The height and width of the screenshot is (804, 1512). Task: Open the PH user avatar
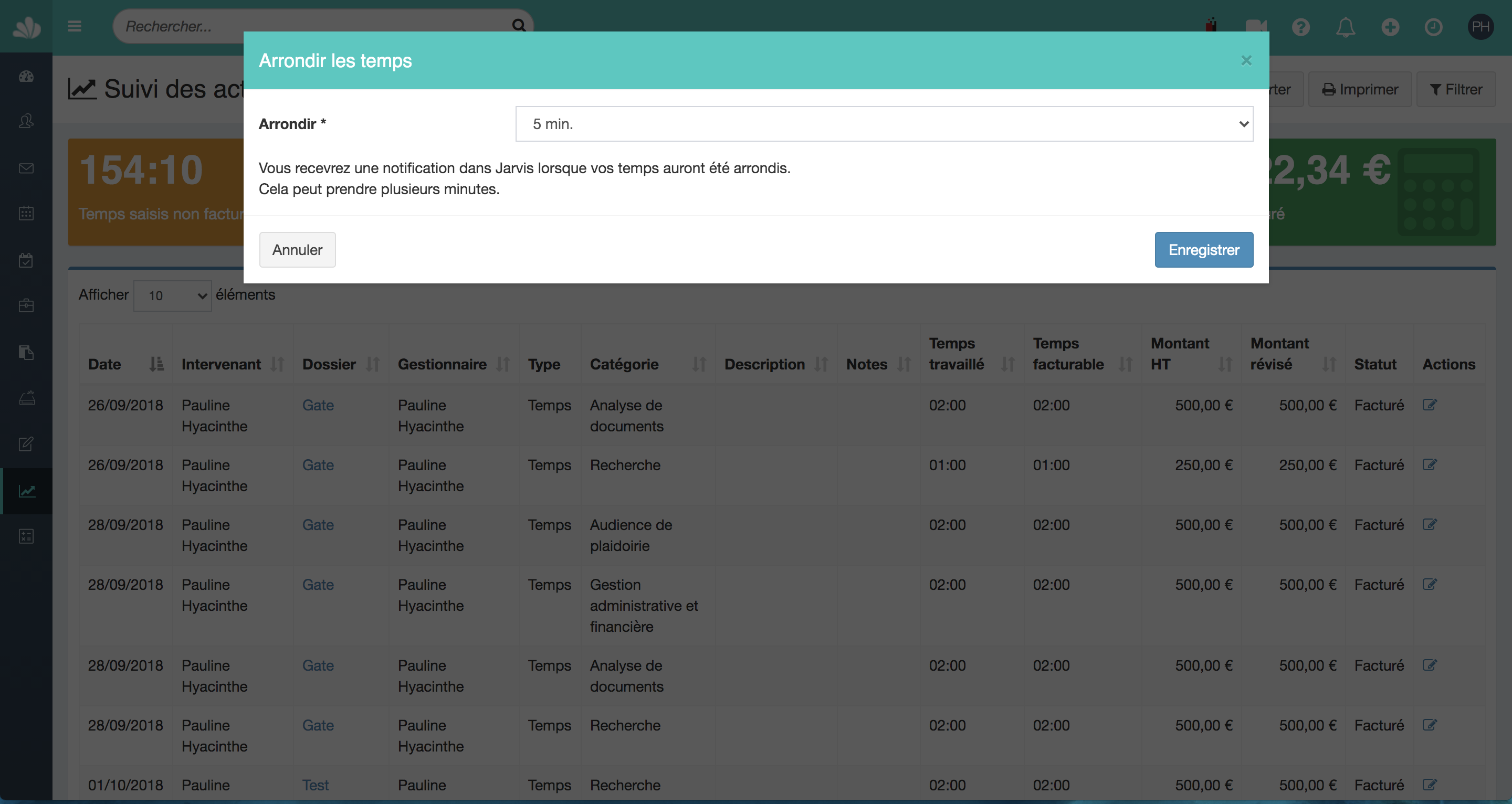click(1480, 27)
